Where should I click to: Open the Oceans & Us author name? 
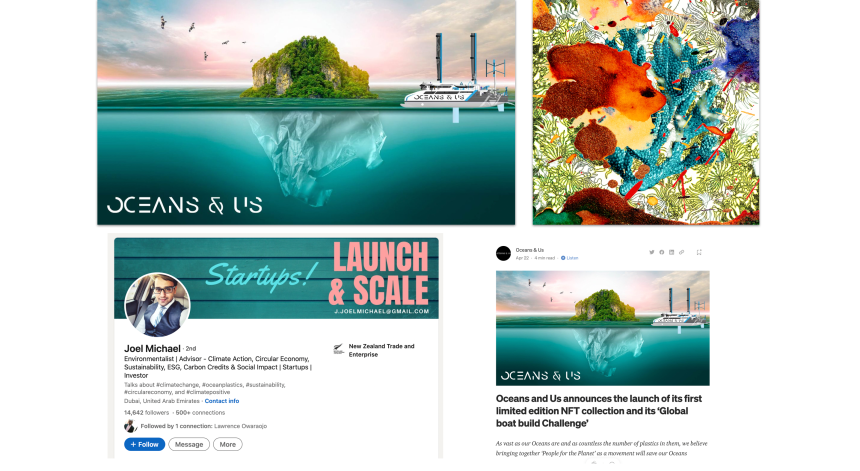pyautogui.click(x=529, y=250)
